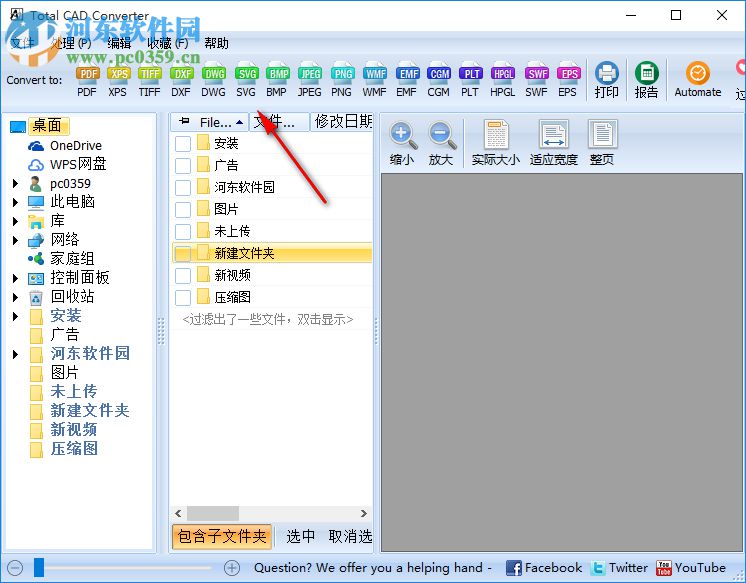Toggle 包含子文件夹 option
746x583 pixels.
[222, 537]
